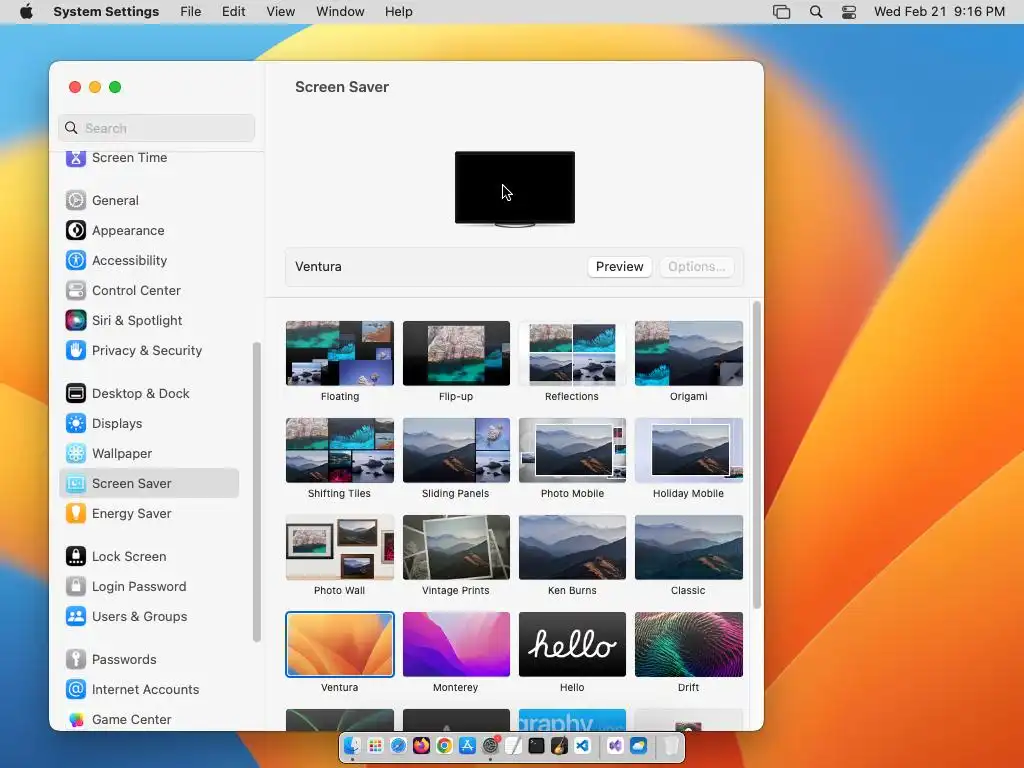Image resolution: width=1024 pixels, height=768 pixels.
Task: Click the screen saver list scrollbar
Action: pyautogui.click(x=756, y=455)
